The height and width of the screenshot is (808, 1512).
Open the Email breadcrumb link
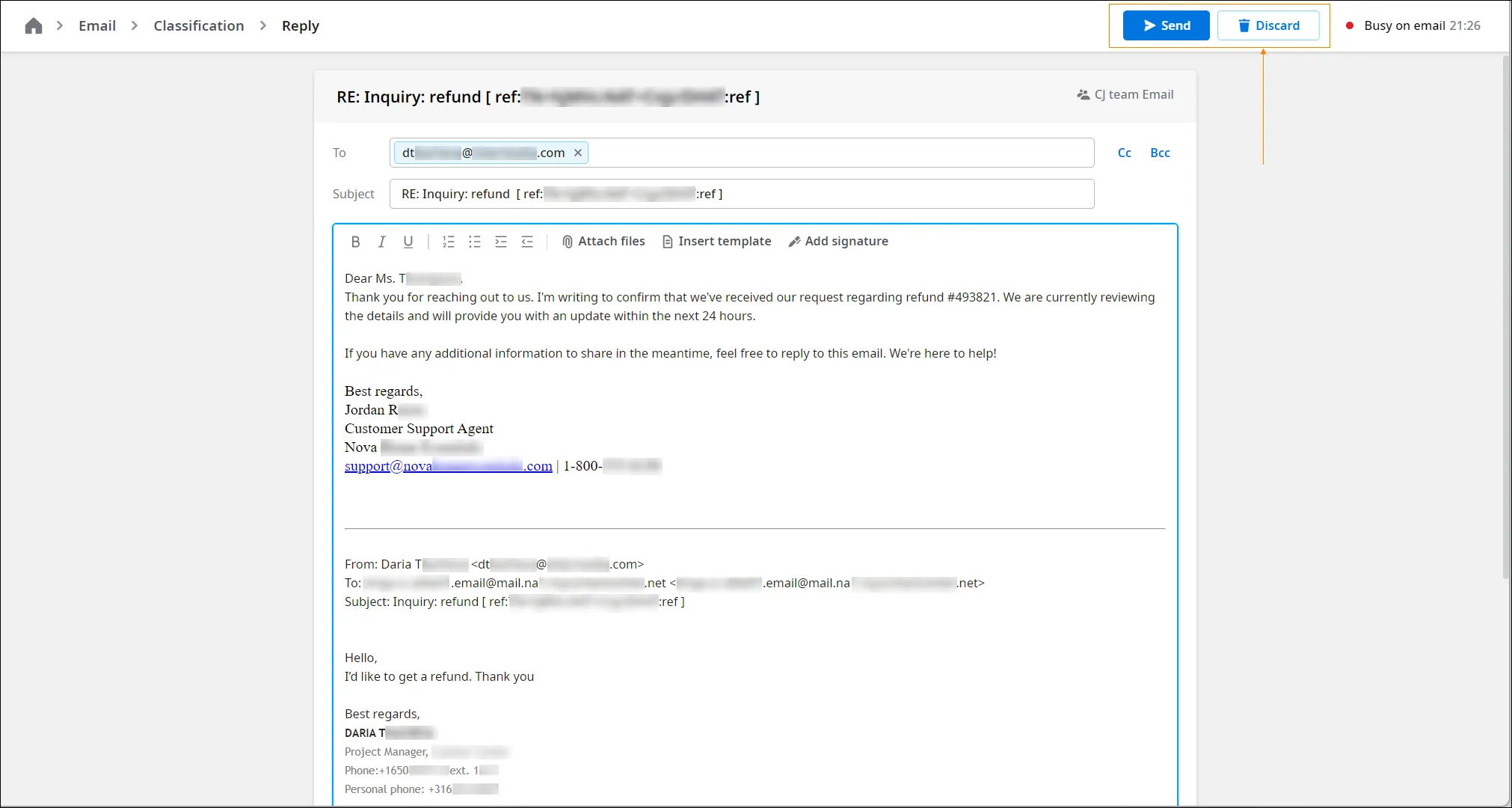(x=97, y=26)
